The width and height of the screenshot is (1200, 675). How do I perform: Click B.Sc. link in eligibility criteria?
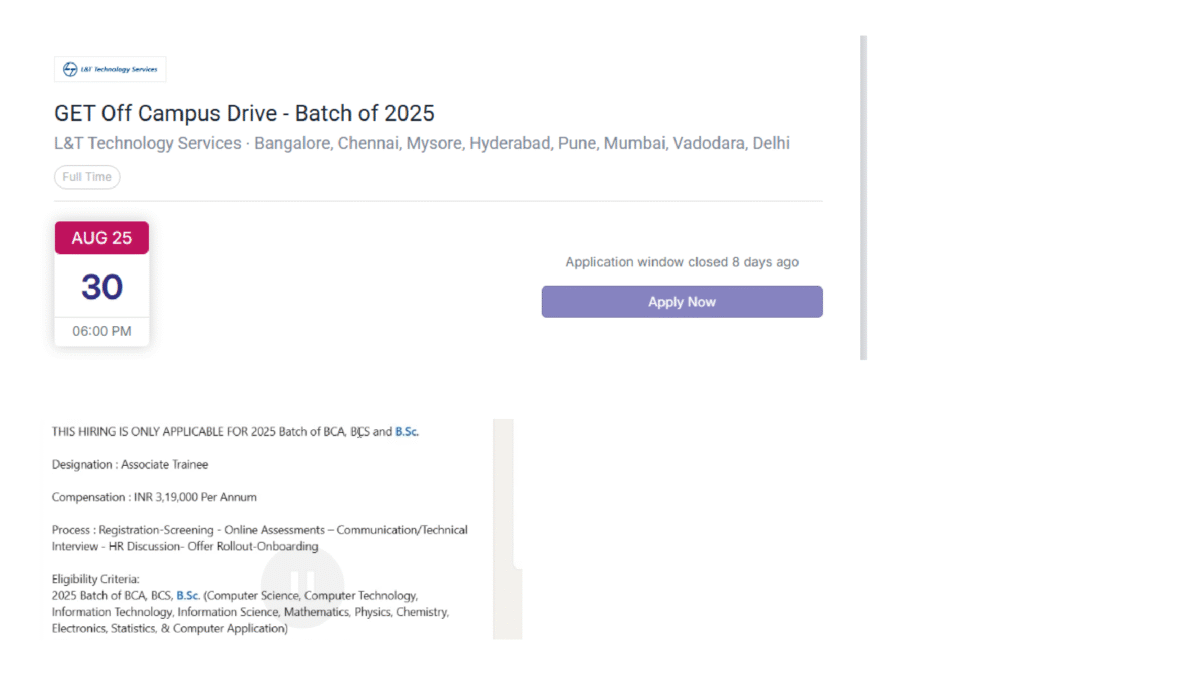point(188,595)
